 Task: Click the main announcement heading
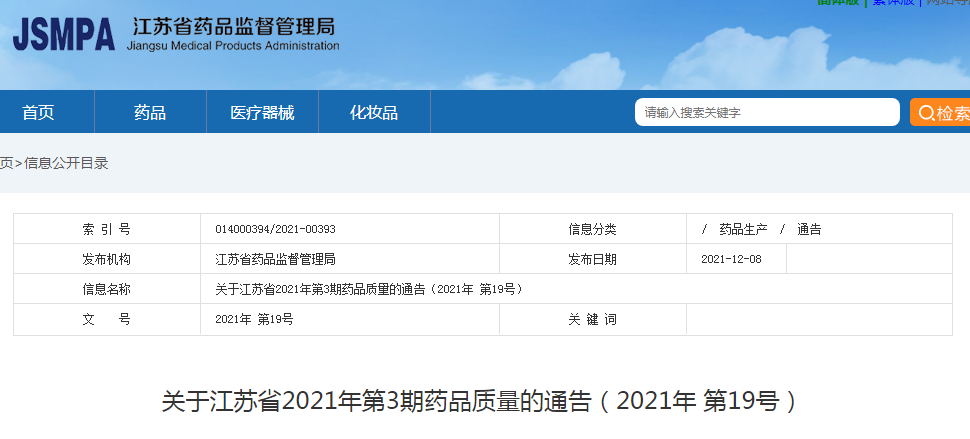point(481,402)
